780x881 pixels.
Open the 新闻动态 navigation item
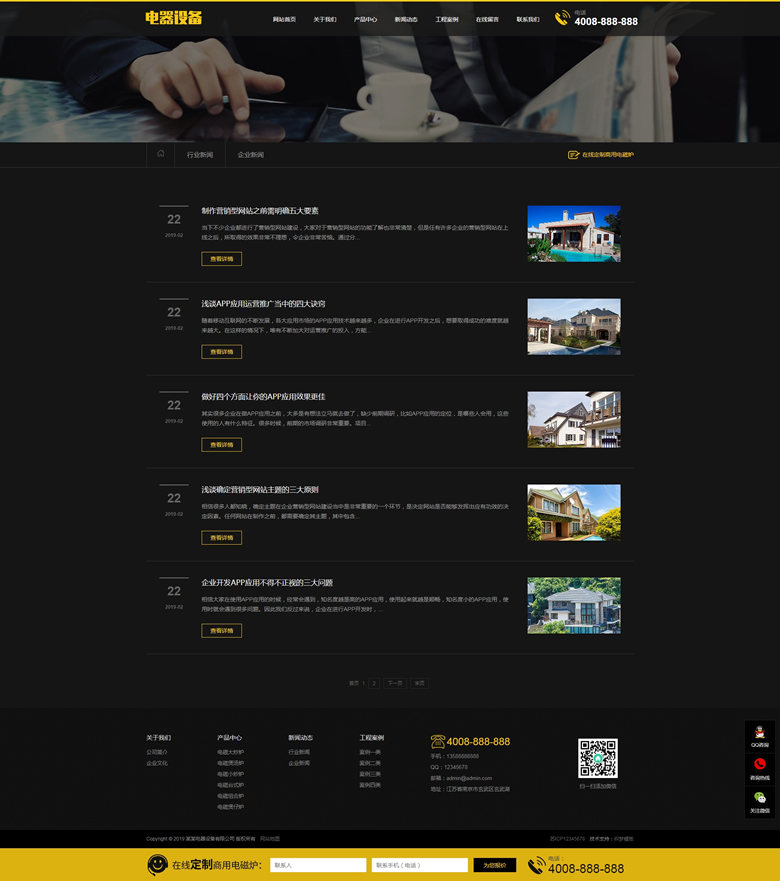[x=406, y=19]
